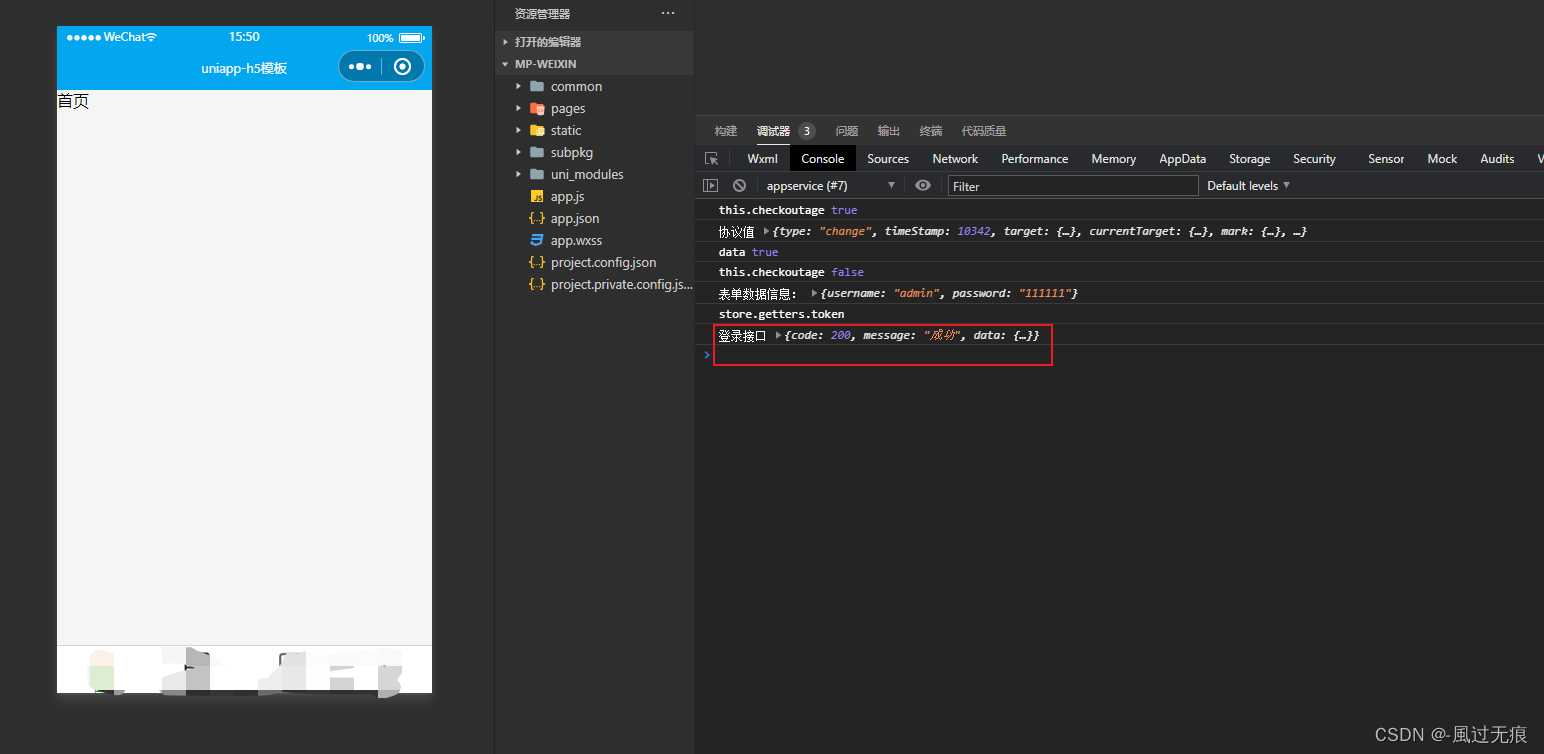The image size is (1544, 754).
Task: Switch to the AppData tab
Action: [1182, 158]
